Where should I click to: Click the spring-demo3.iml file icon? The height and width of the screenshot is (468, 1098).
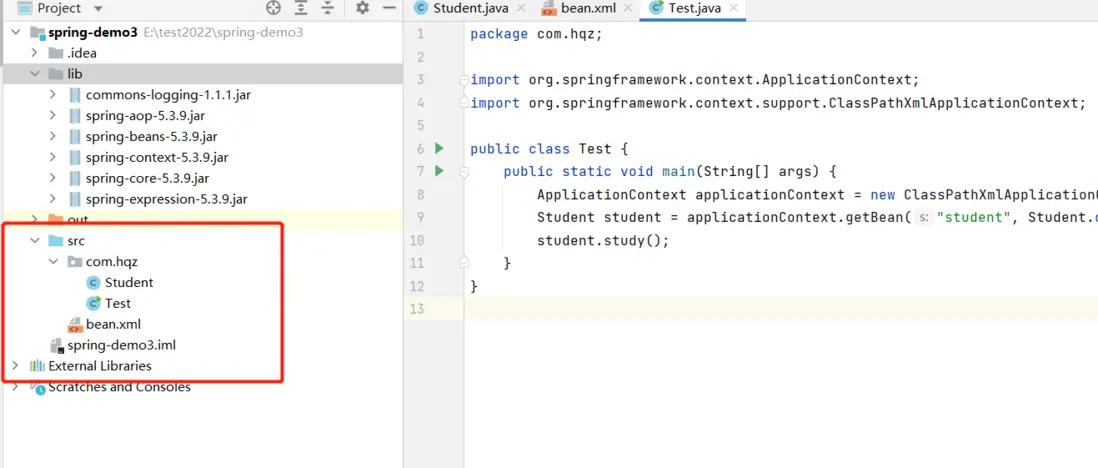coord(57,345)
